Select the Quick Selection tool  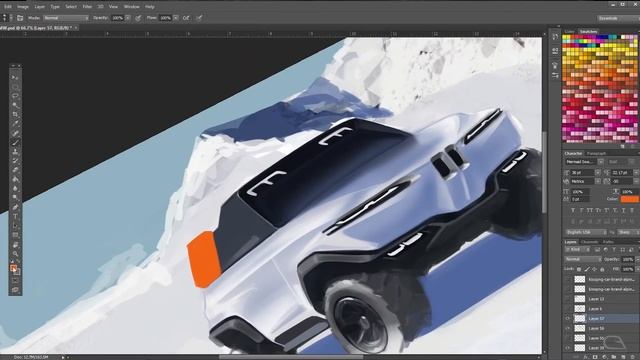15,105
